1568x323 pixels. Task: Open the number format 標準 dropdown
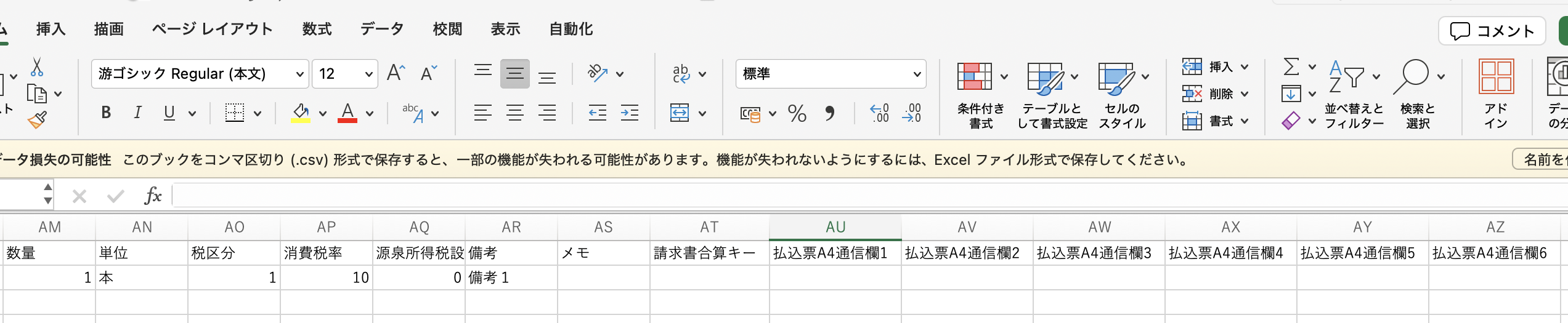(831, 74)
